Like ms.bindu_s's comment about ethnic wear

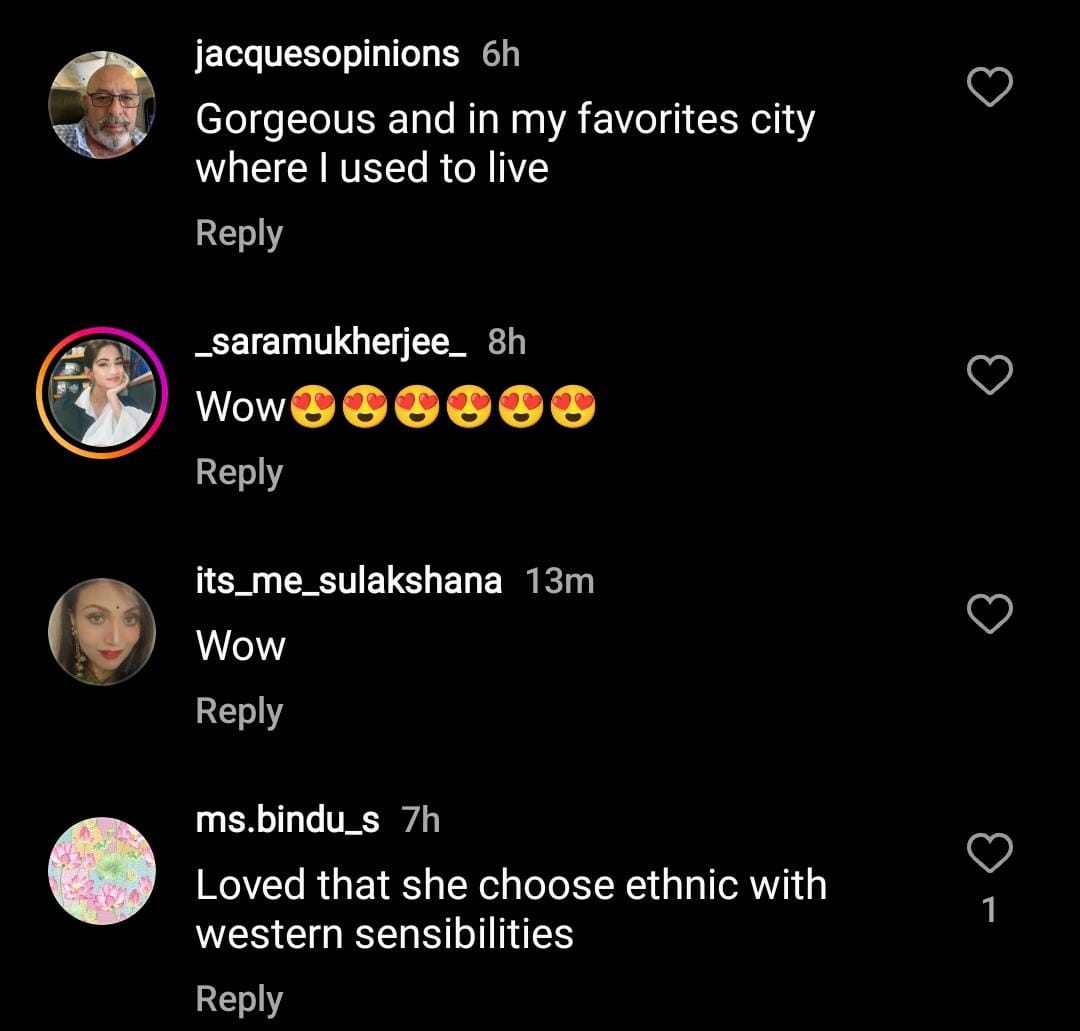(x=991, y=853)
